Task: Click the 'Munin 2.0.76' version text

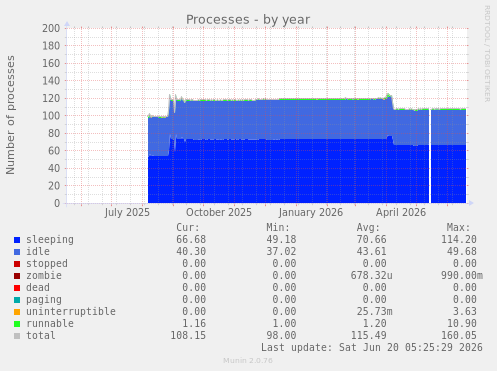Action: pyautogui.click(x=248, y=361)
